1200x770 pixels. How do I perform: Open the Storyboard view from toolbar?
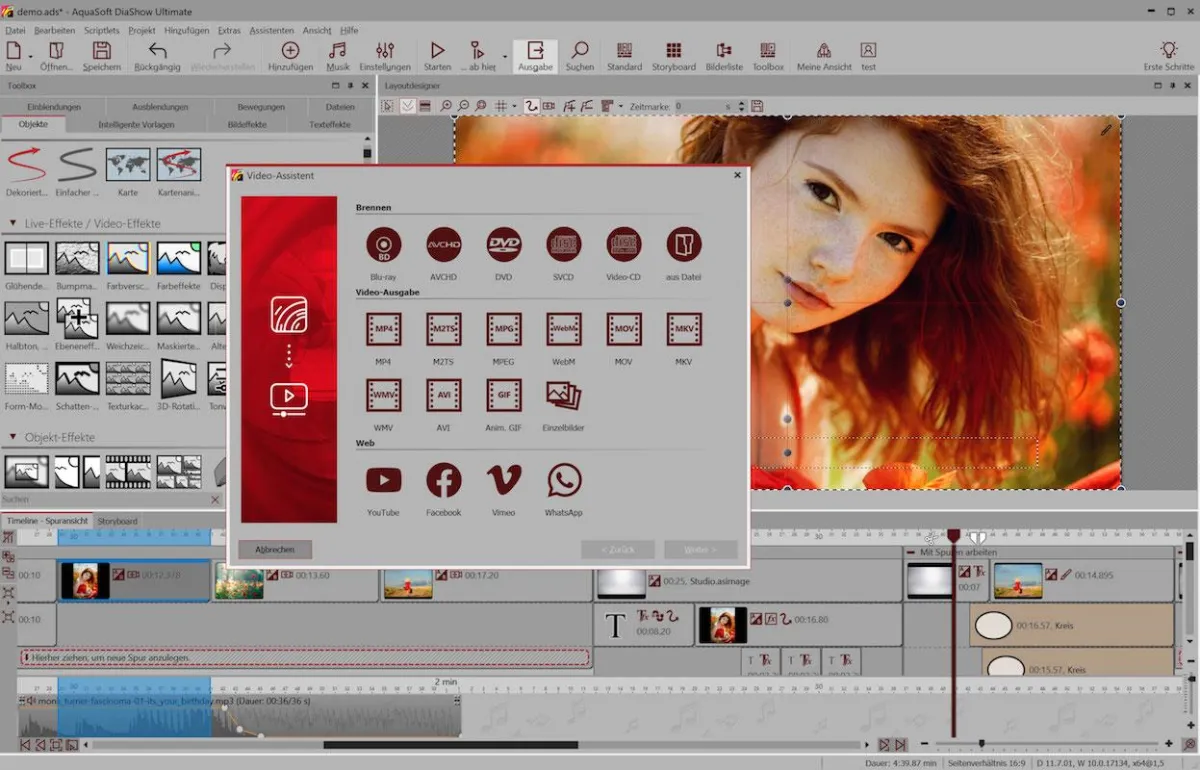tap(673, 51)
